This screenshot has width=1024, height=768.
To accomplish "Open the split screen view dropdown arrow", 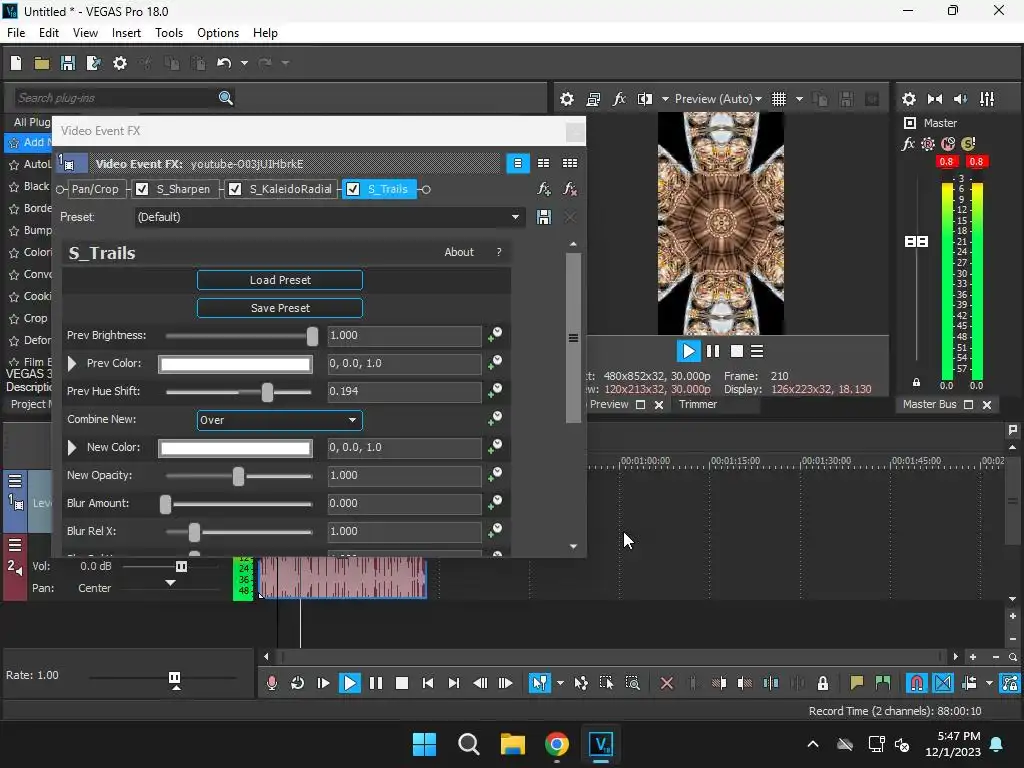I will click(x=665, y=99).
